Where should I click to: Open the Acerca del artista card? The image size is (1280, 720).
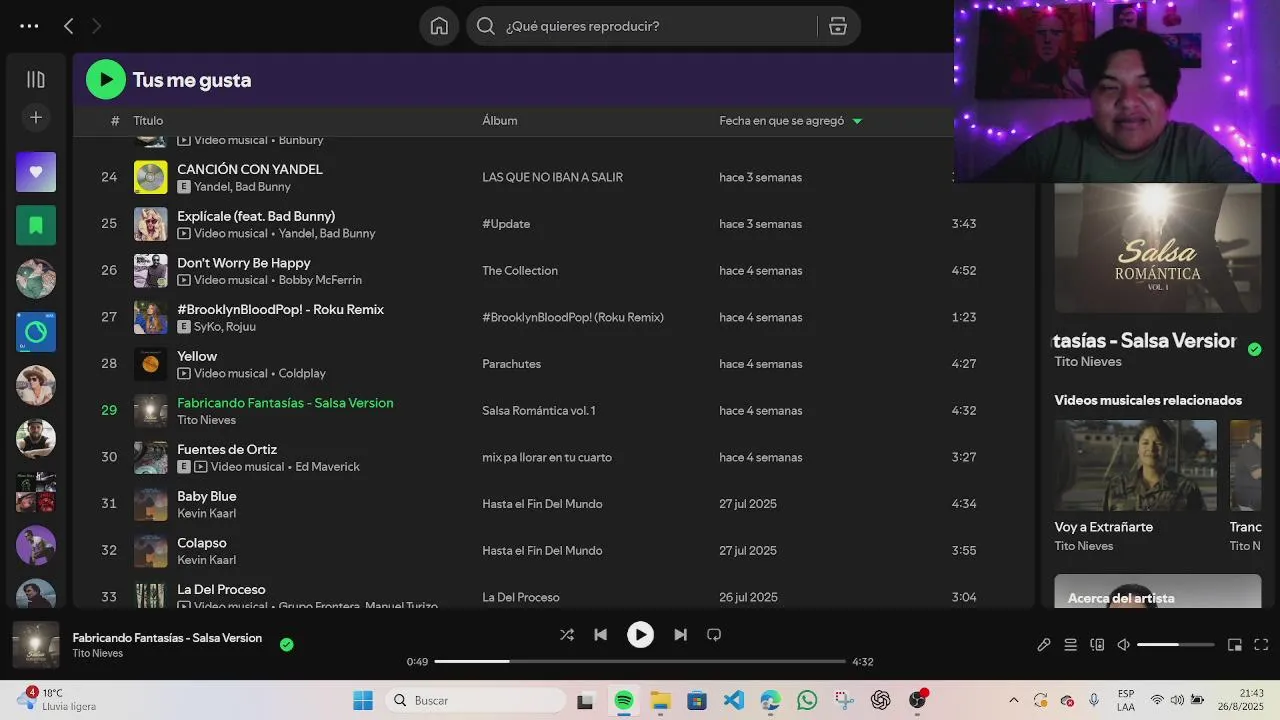(1157, 590)
